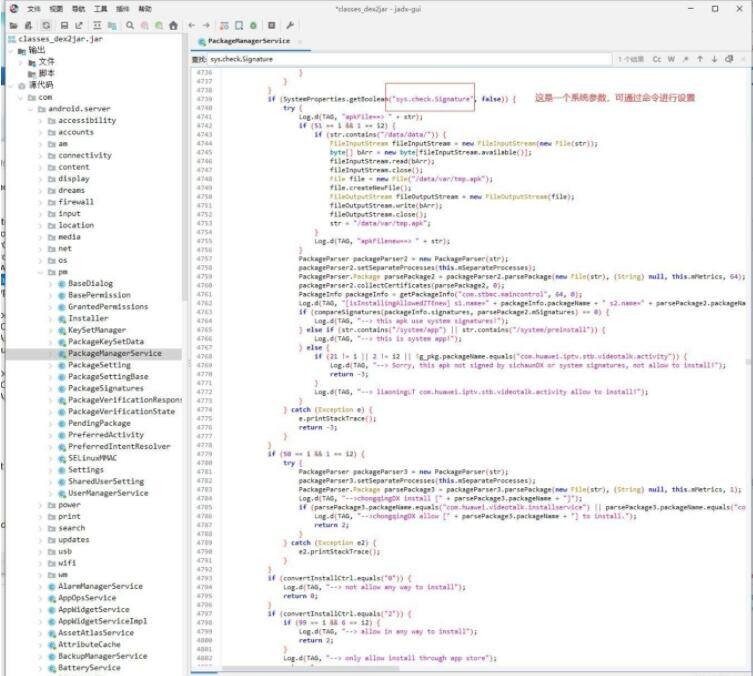Open file via toolbar folder icon

[x=13, y=25]
